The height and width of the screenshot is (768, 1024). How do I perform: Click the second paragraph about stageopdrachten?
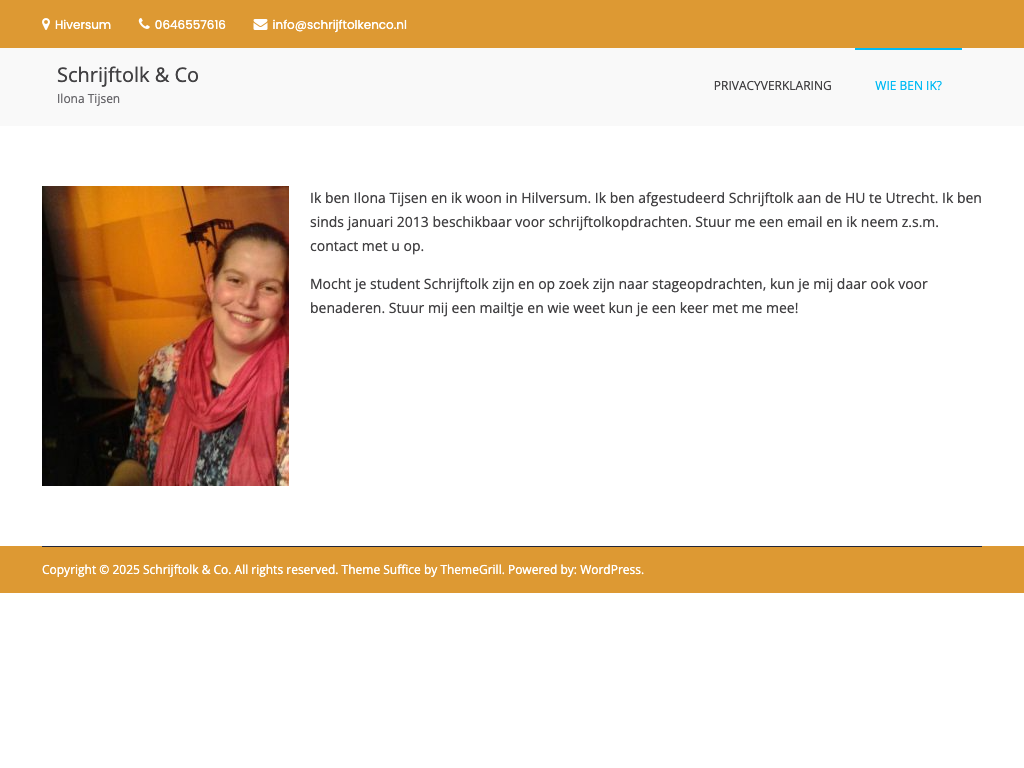coord(619,296)
